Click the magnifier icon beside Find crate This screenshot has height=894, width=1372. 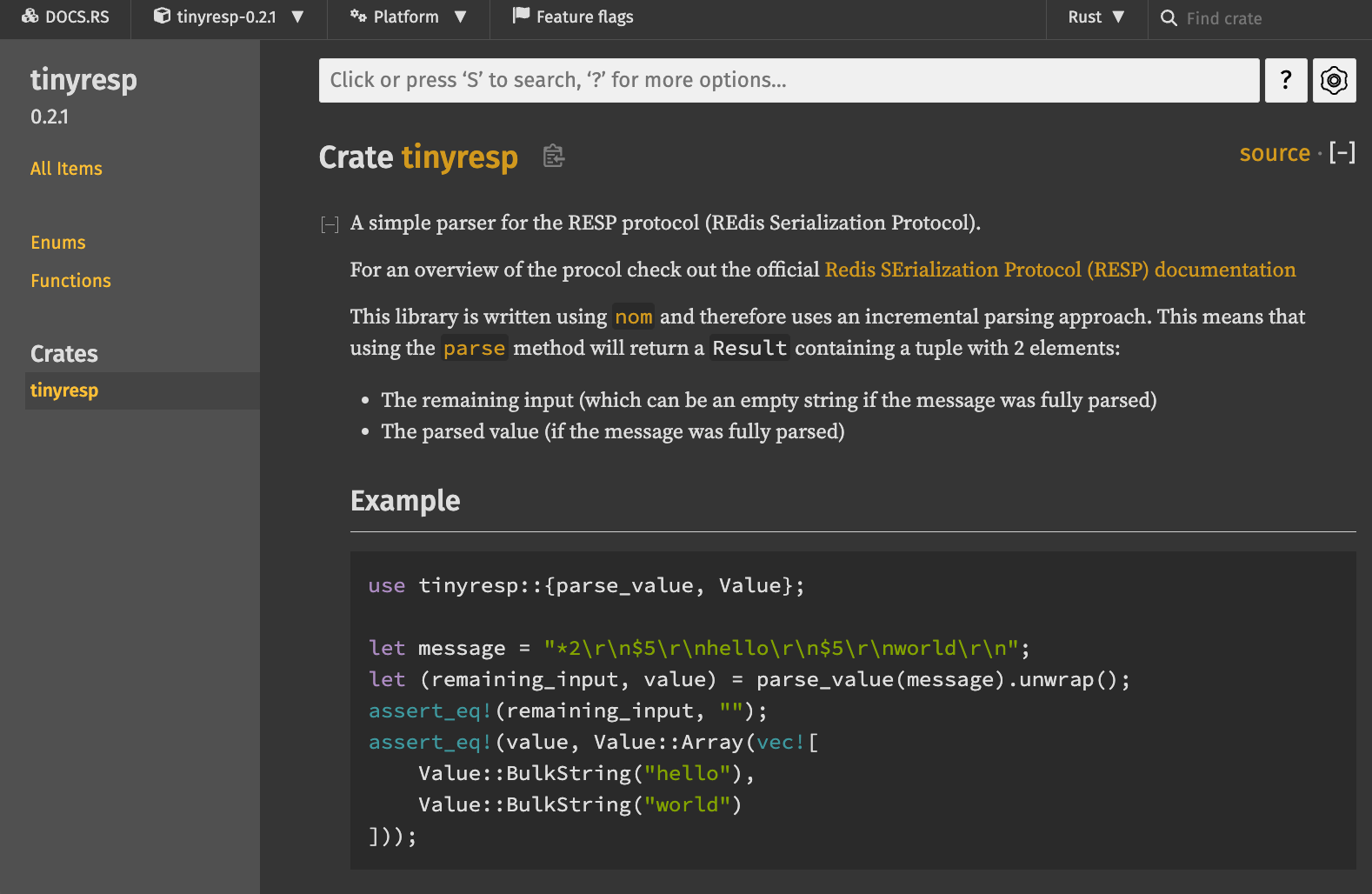click(1169, 18)
